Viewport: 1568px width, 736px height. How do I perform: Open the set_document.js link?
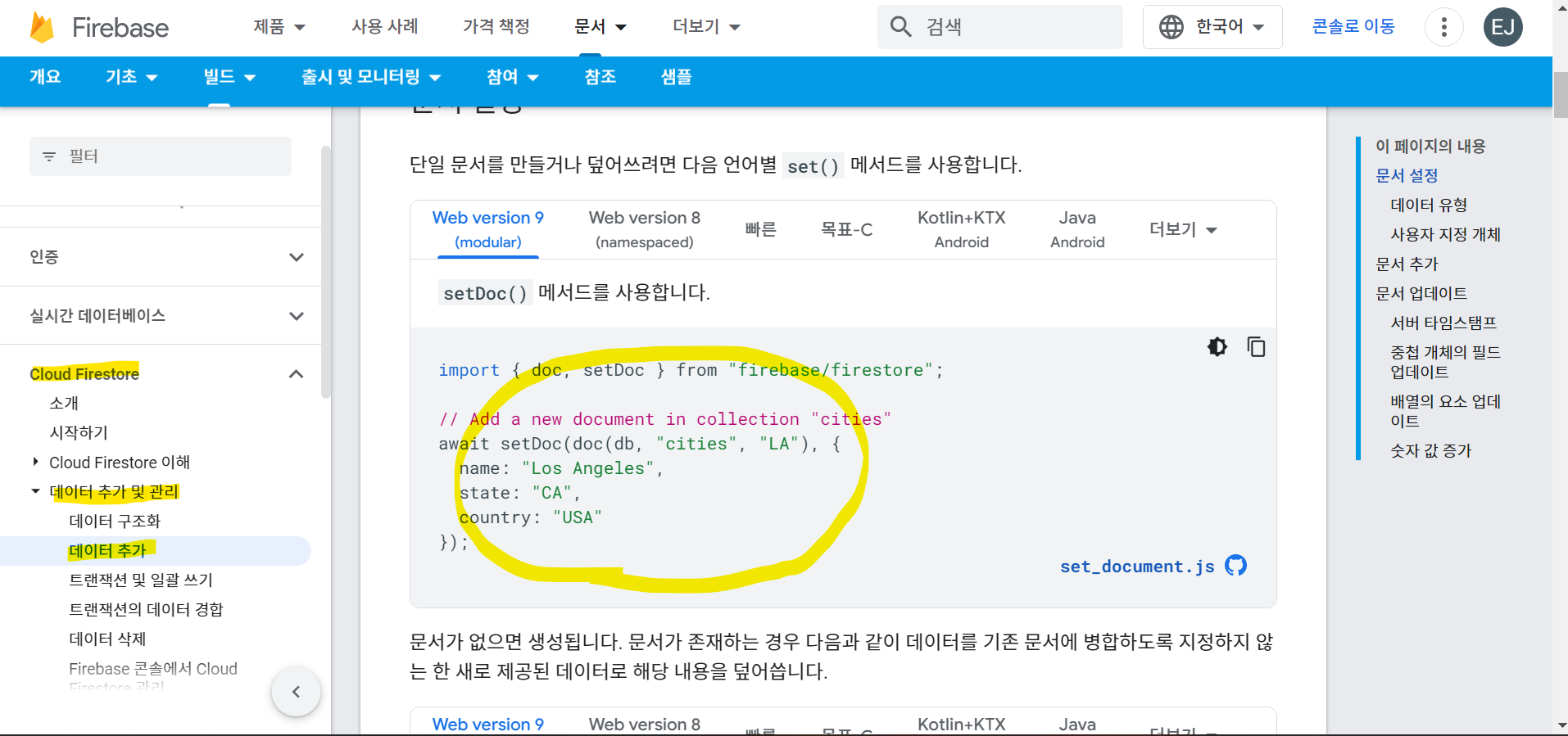click(1137, 567)
